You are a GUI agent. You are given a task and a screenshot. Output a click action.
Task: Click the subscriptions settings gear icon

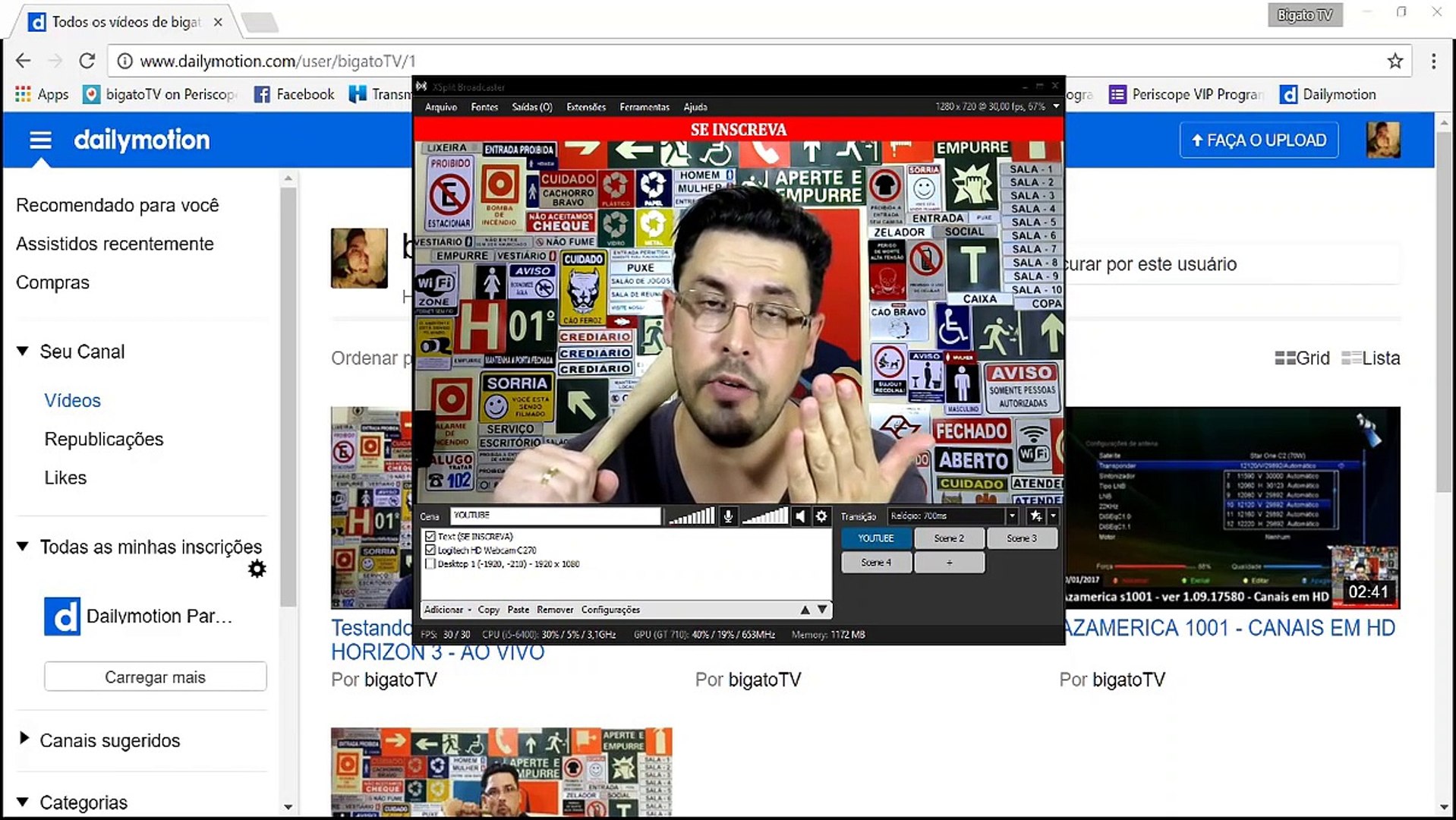[257, 569]
